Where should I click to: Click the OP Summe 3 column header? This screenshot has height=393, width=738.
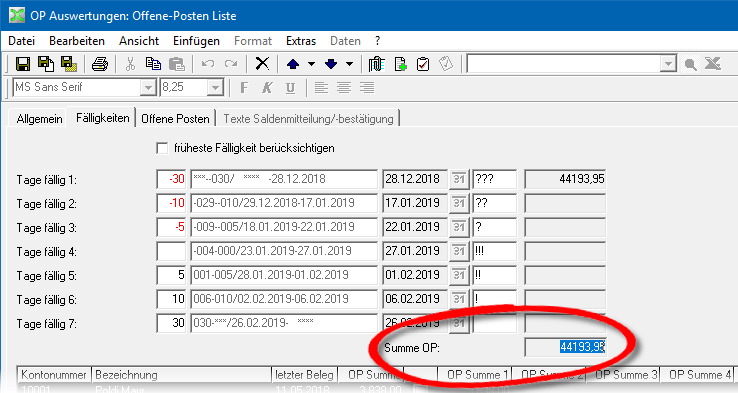pyautogui.click(x=623, y=375)
